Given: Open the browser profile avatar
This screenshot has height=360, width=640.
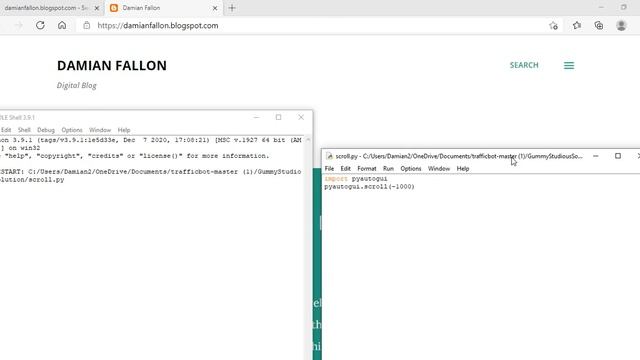Looking at the screenshot, I should click(621, 25).
